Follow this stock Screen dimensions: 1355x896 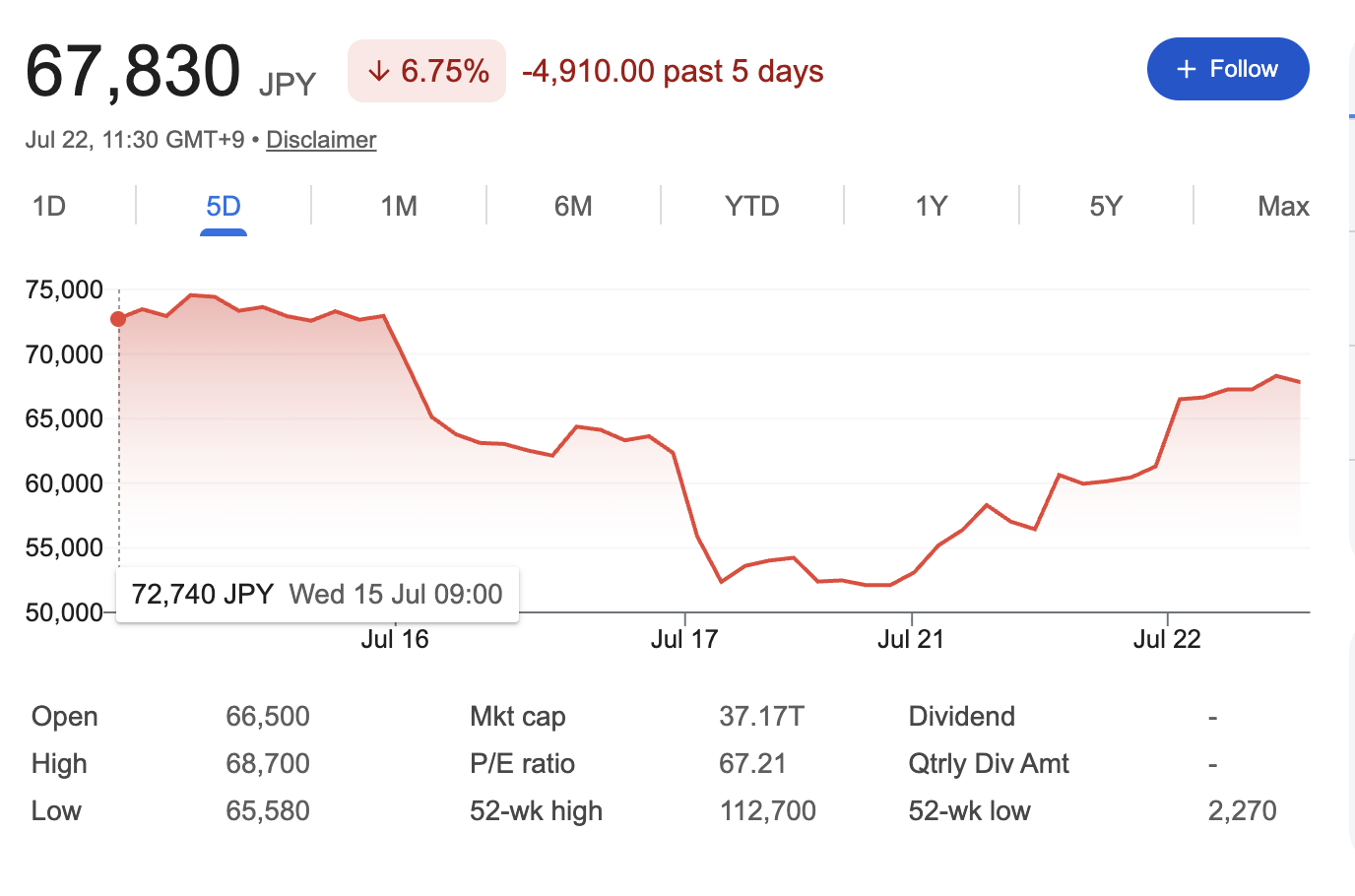(1228, 69)
